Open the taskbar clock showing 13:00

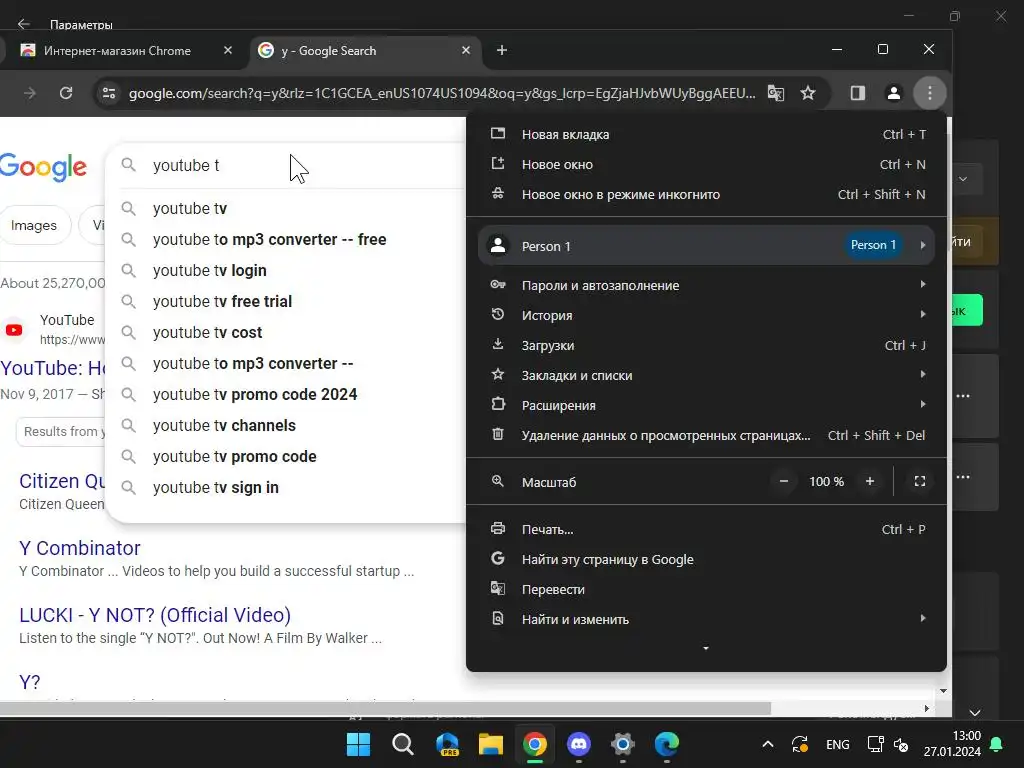point(952,744)
